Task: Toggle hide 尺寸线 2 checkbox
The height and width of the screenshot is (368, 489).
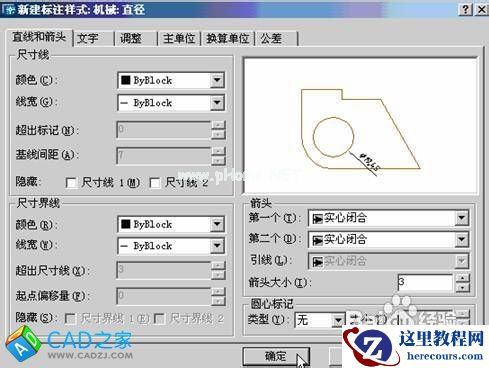Action: click(x=155, y=183)
